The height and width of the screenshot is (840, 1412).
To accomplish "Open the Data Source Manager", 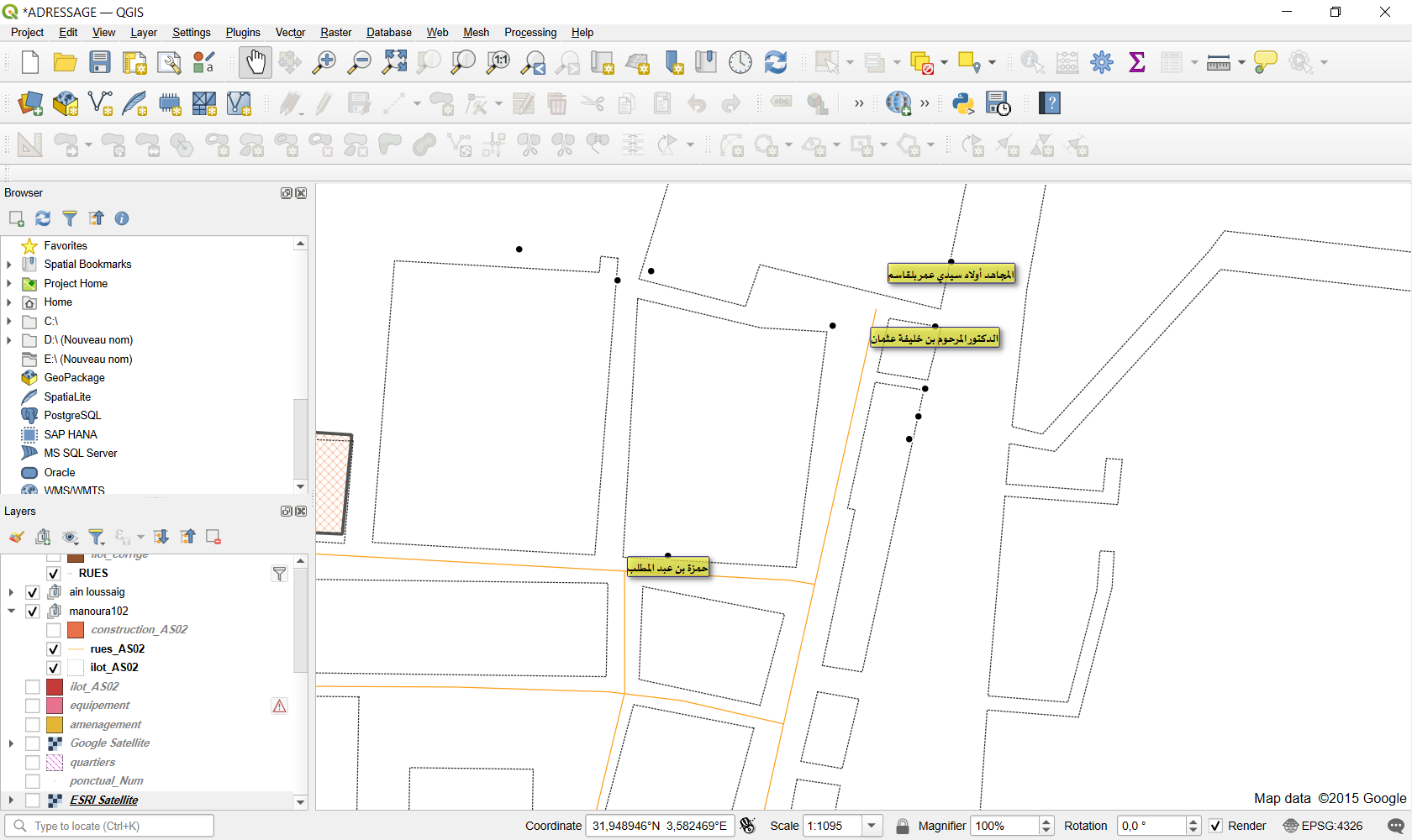I will (x=30, y=103).
